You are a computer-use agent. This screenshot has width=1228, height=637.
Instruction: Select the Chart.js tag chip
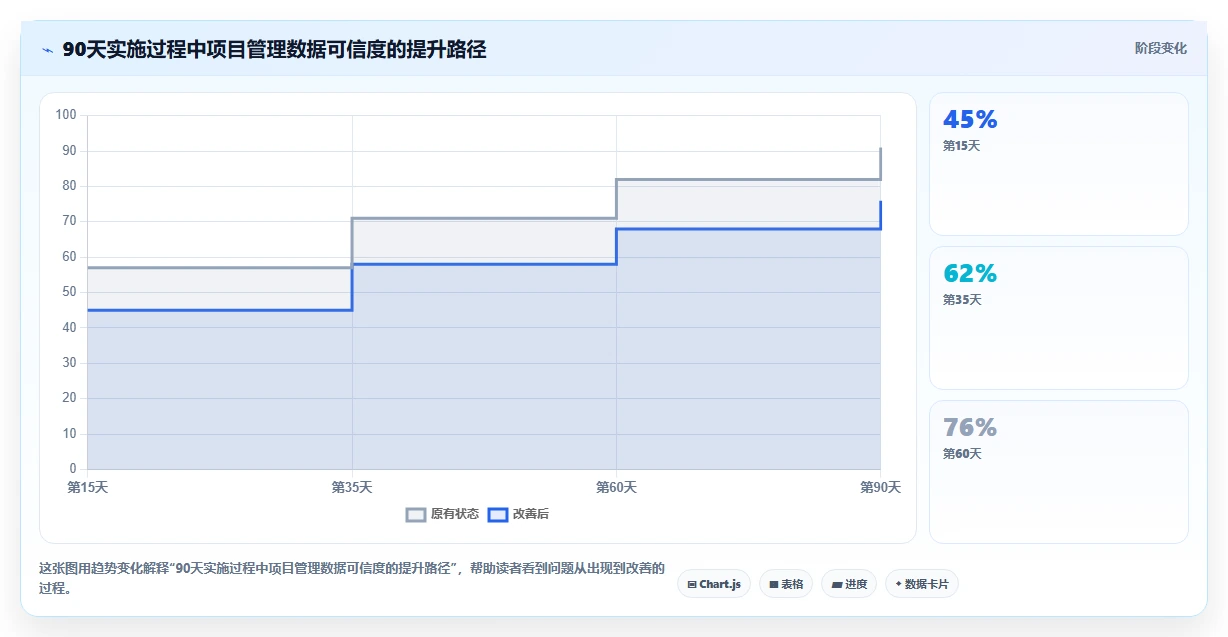tap(714, 584)
